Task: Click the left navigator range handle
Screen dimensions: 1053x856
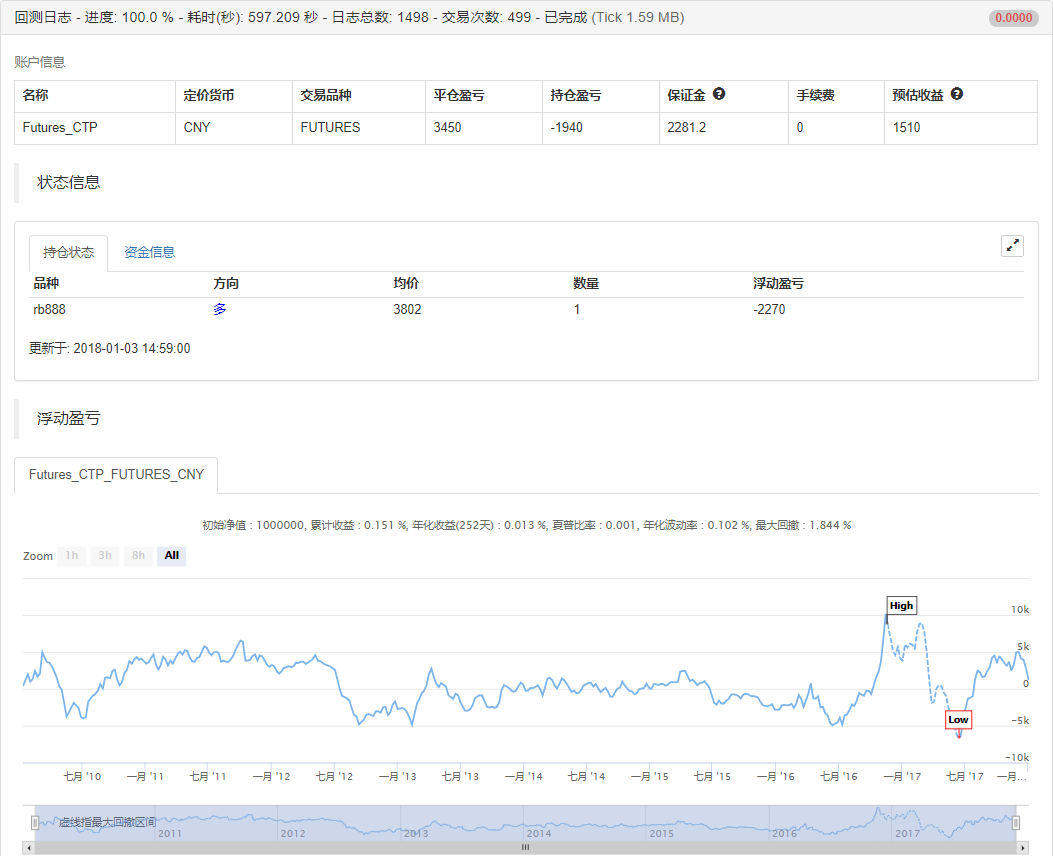Action: click(x=35, y=822)
